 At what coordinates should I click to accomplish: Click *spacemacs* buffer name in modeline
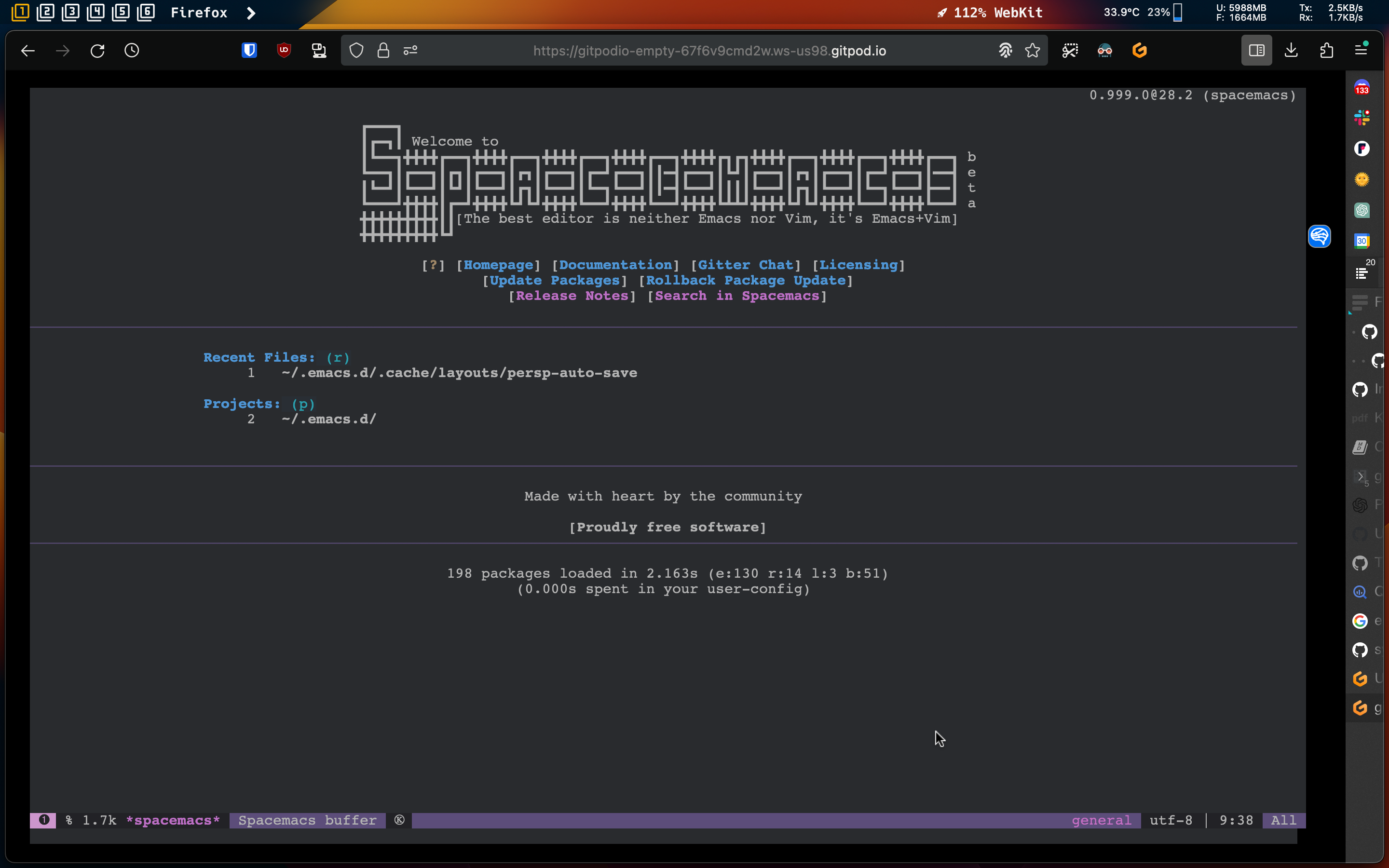pos(173,820)
